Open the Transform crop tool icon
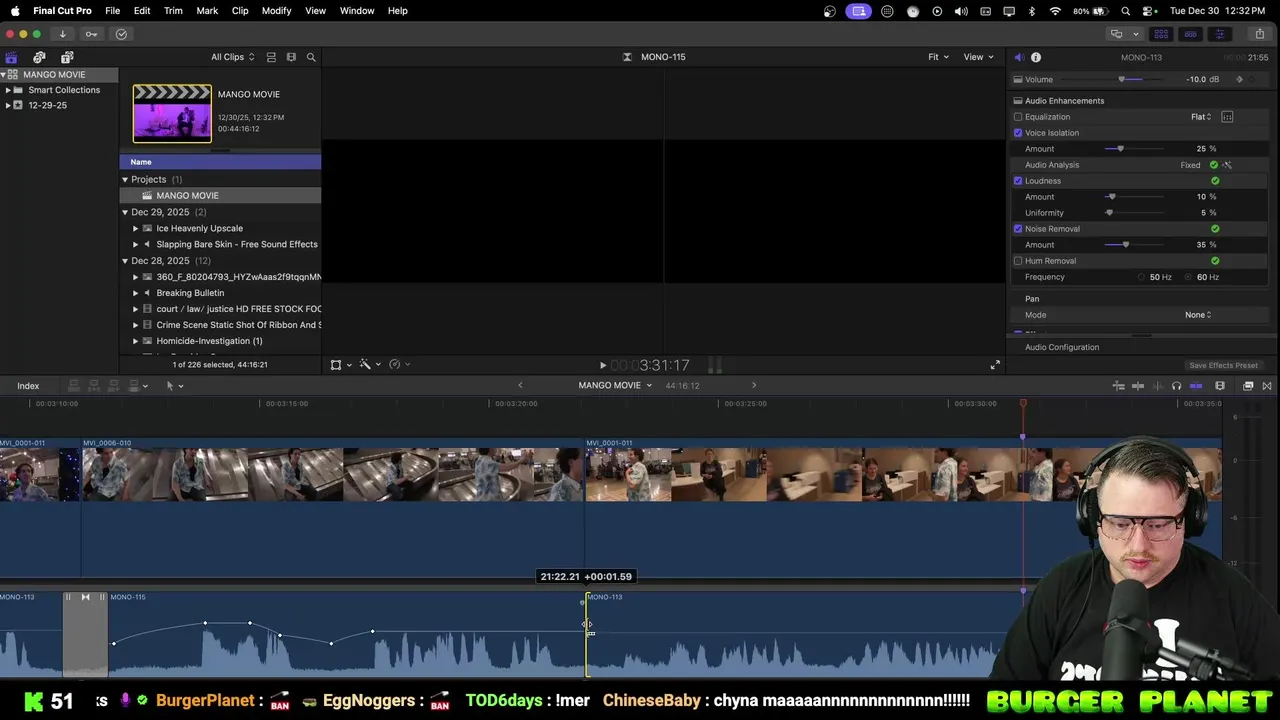 (x=336, y=365)
